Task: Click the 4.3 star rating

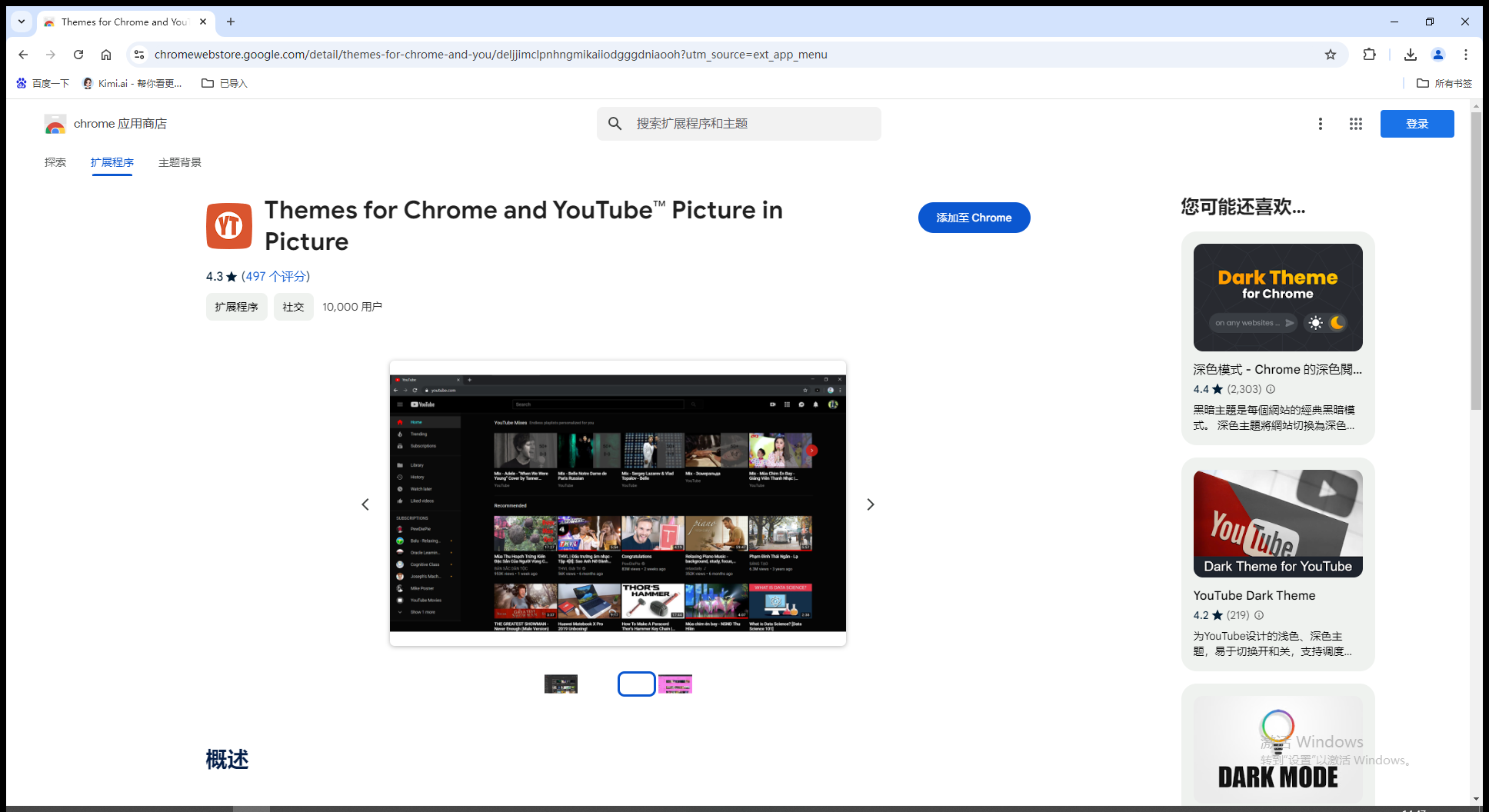Action: (222, 276)
